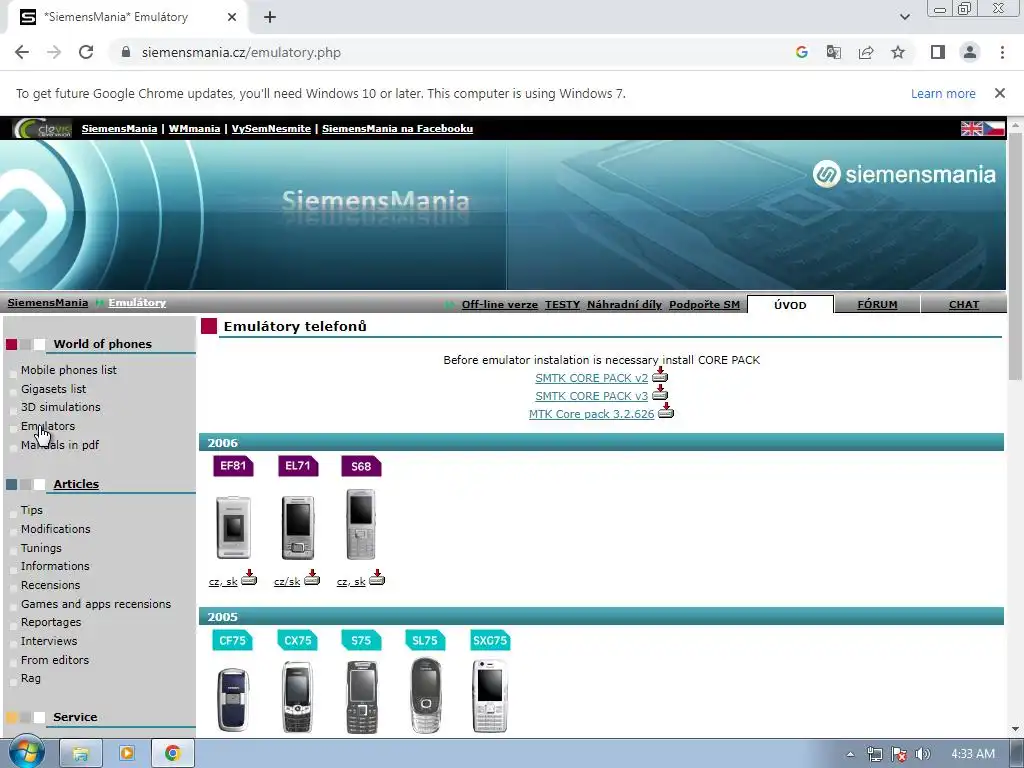Open the 3D simulations link
The width and height of the screenshot is (1024, 768).
[61, 407]
